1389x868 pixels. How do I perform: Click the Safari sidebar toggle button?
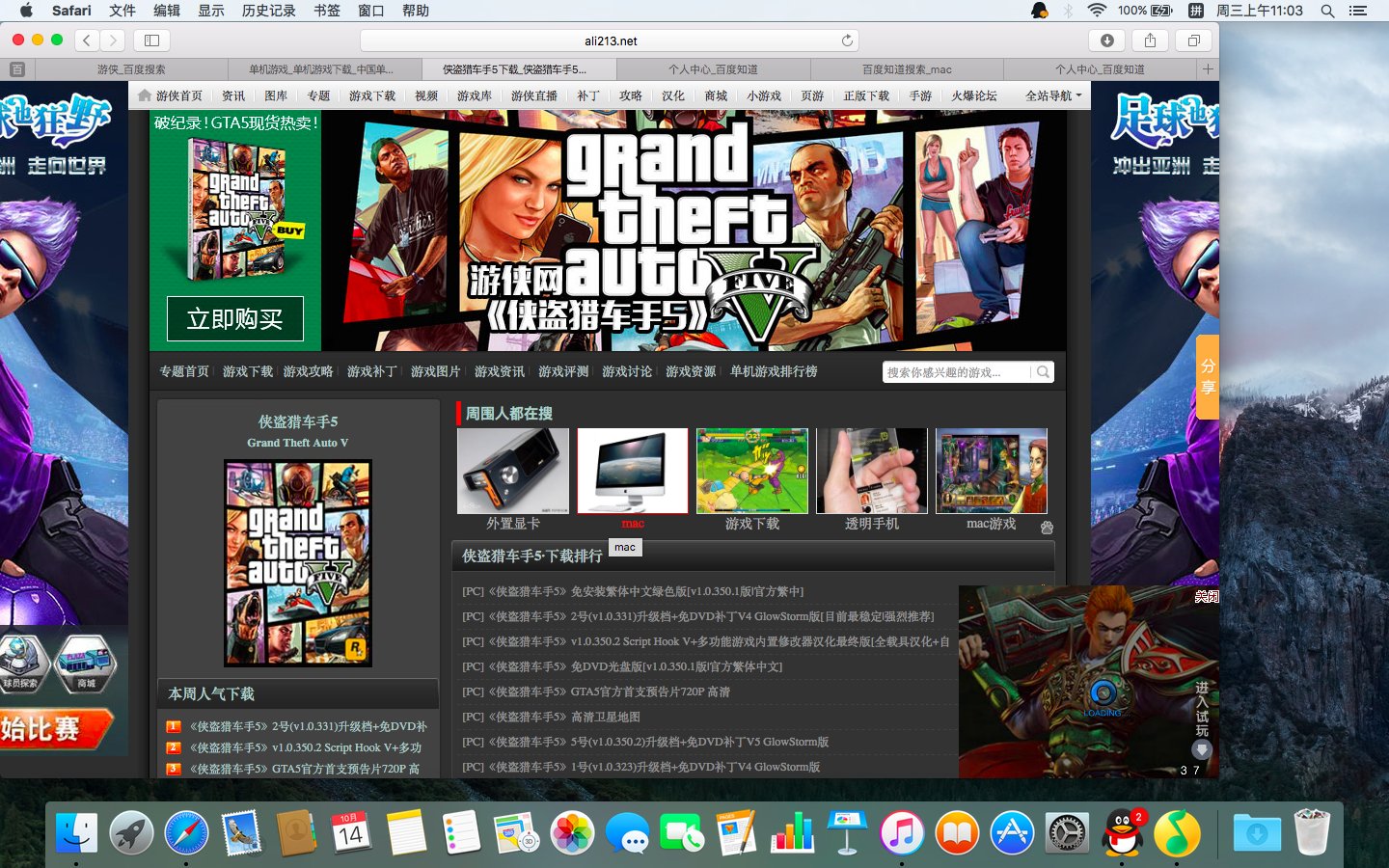tap(151, 41)
